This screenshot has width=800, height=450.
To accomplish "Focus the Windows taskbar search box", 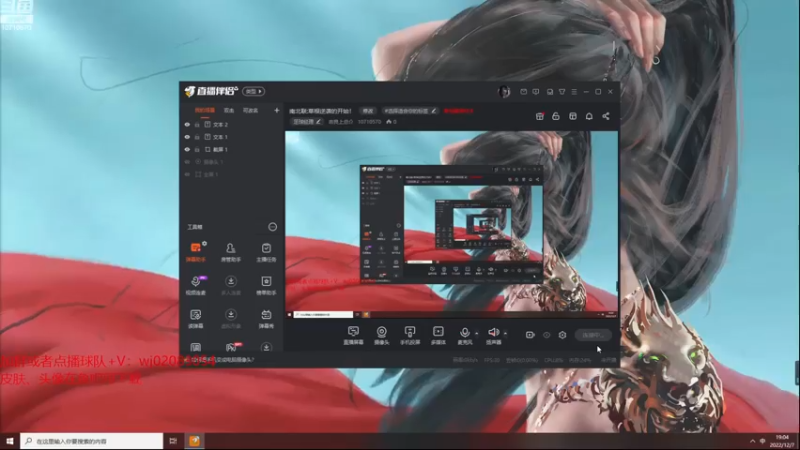I will (x=92, y=441).
